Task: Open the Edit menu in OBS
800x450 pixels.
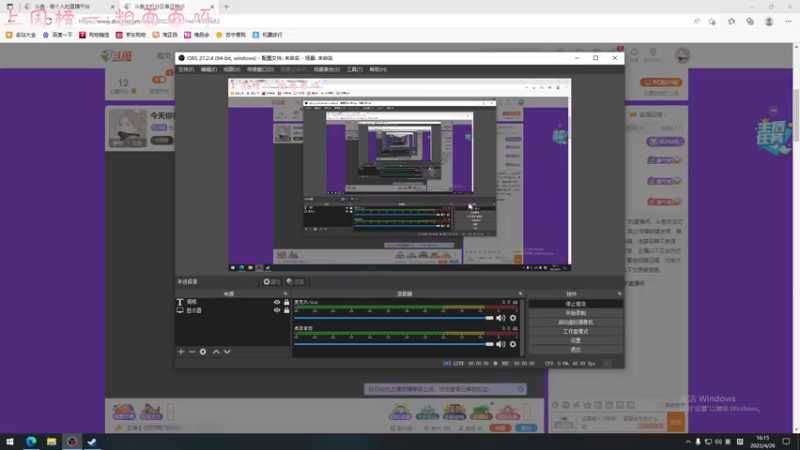Action: click(x=208, y=69)
